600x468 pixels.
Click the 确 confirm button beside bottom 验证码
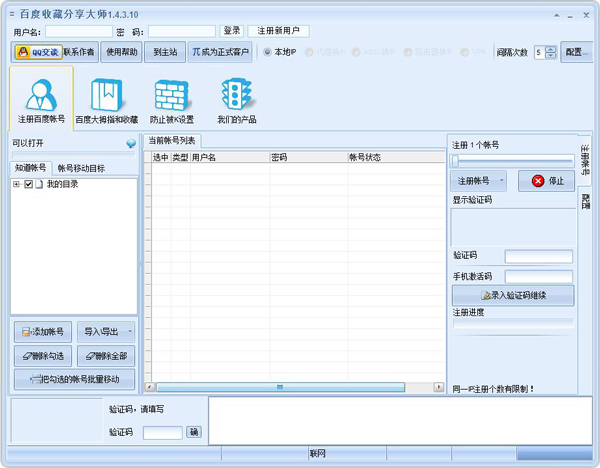pos(194,432)
